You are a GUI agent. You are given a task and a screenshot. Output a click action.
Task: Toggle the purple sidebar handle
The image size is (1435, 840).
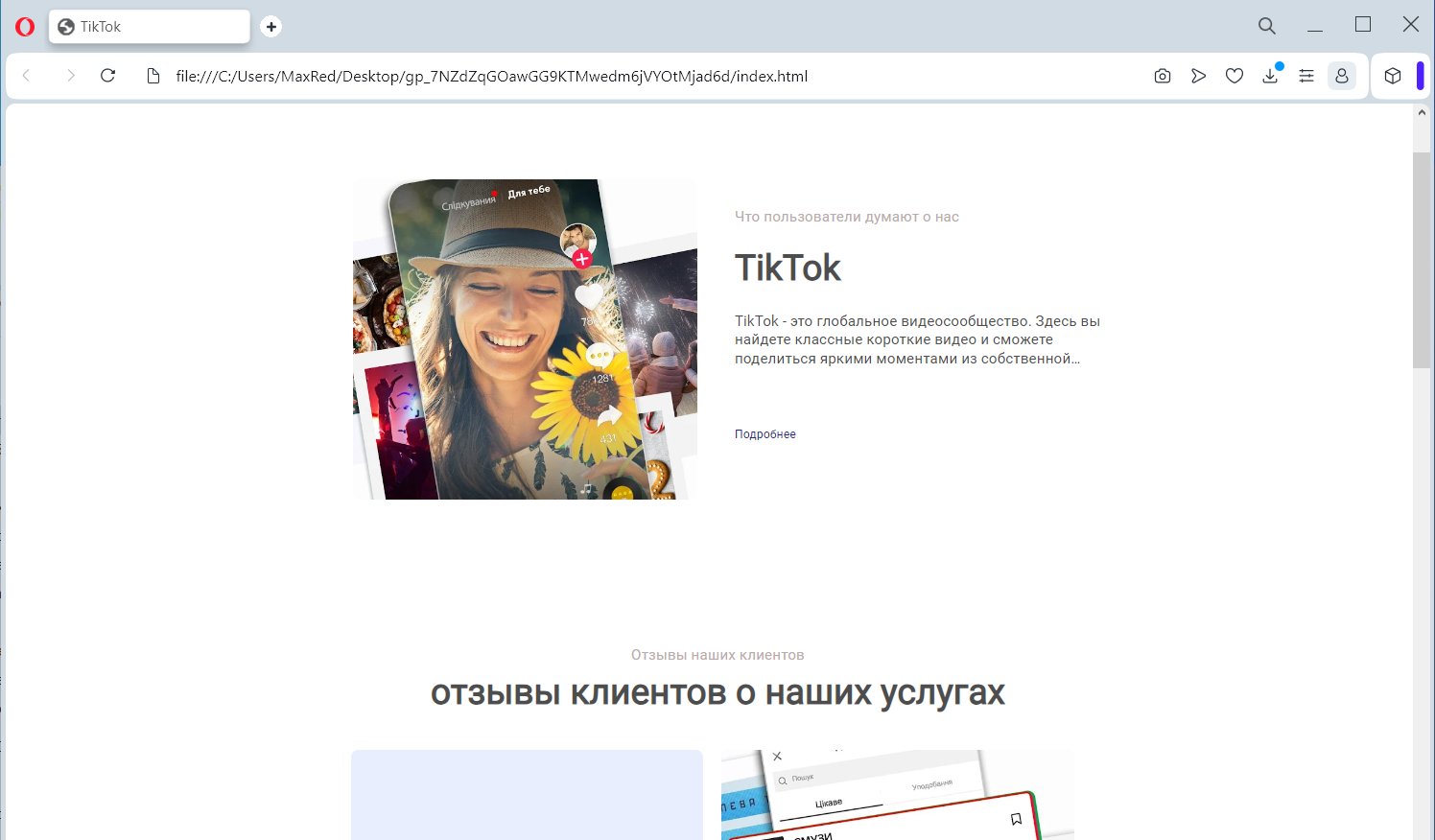pos(1421,76)
